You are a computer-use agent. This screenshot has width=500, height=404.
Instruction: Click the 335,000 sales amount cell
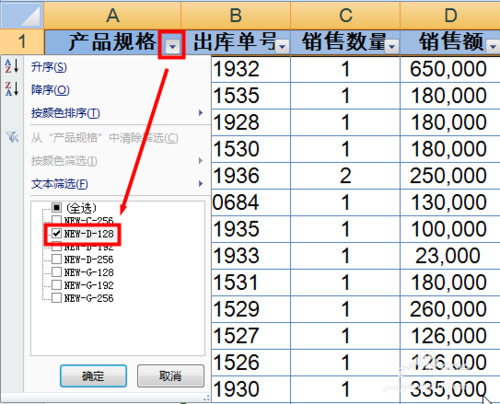[x=450, y=389]
